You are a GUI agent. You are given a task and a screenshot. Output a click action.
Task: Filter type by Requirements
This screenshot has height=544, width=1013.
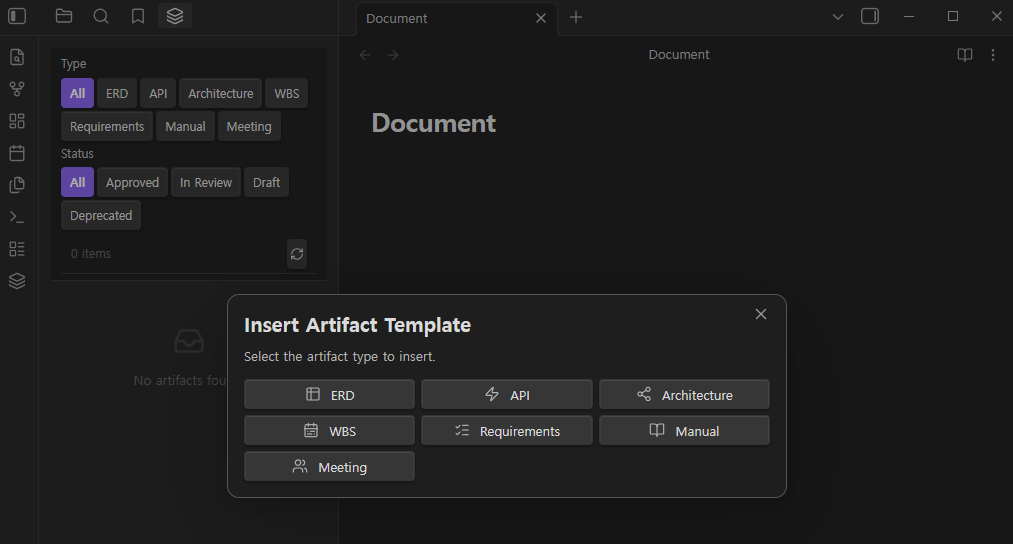(x=107, y=127)
